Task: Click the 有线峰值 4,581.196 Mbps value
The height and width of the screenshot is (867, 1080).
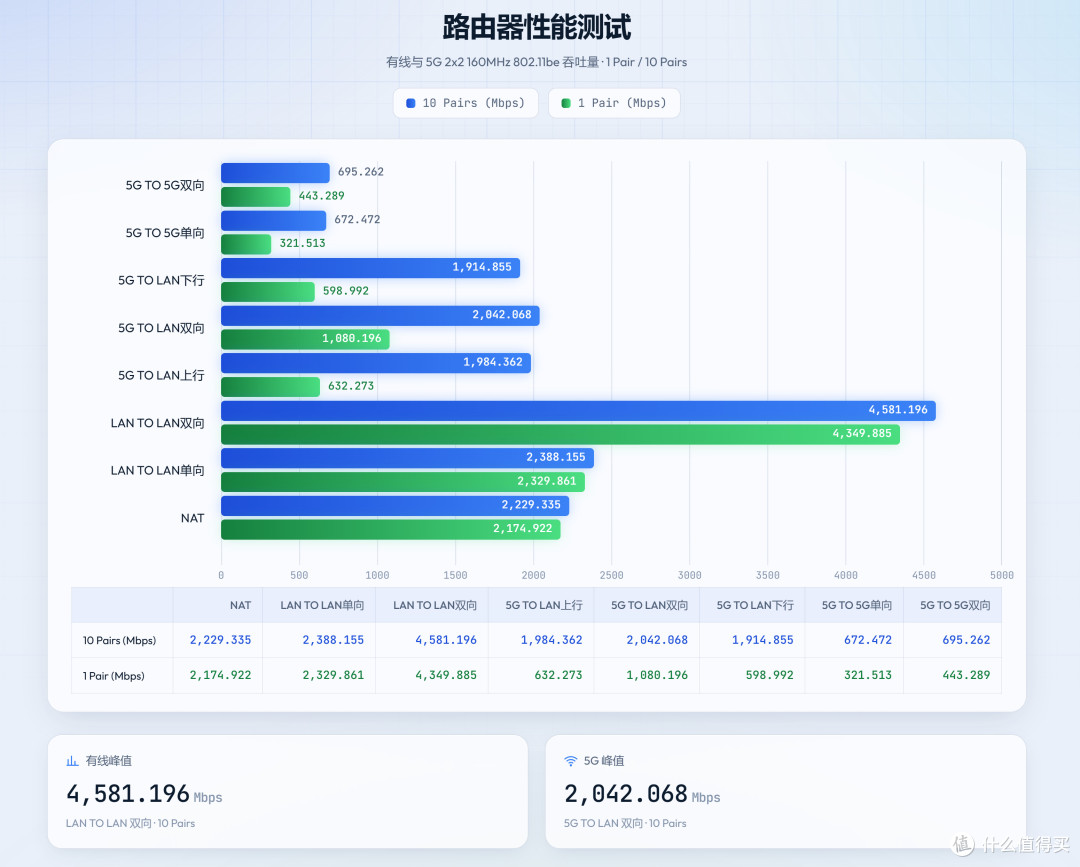Action: pos(144,794)
